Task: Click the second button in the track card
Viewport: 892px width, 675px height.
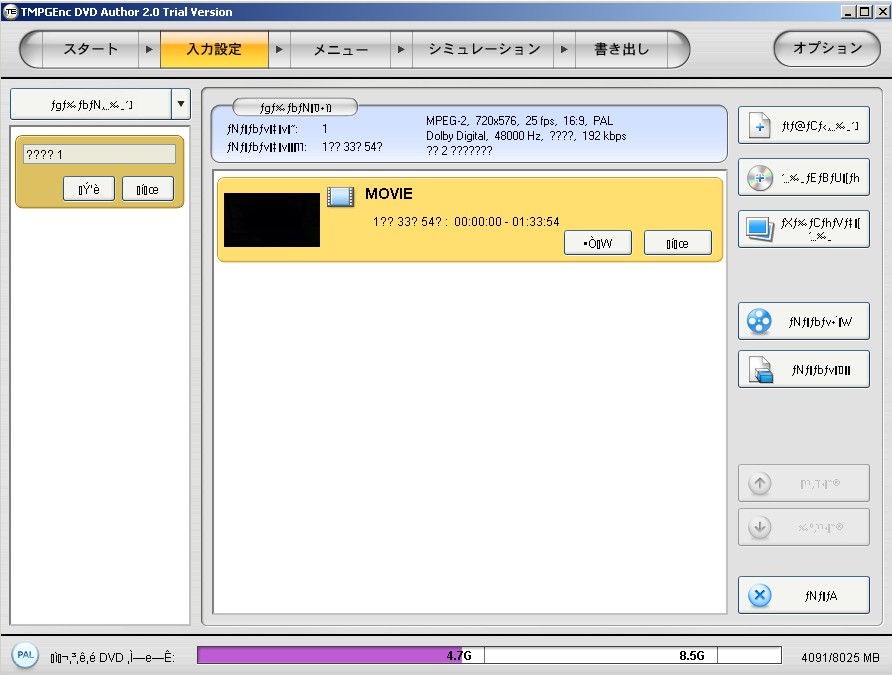Action: [148, 189]
